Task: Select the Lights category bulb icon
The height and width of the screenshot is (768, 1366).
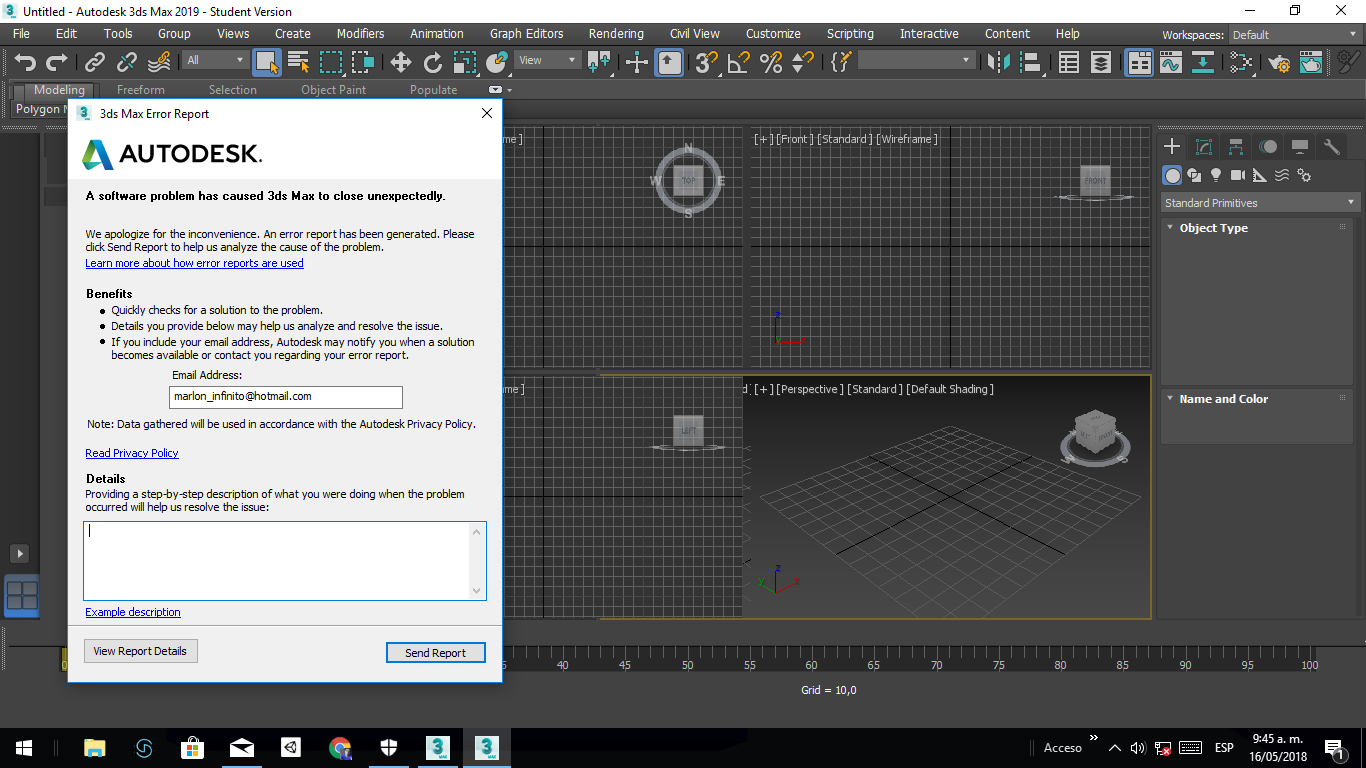Action: (x=1216, y=175)
